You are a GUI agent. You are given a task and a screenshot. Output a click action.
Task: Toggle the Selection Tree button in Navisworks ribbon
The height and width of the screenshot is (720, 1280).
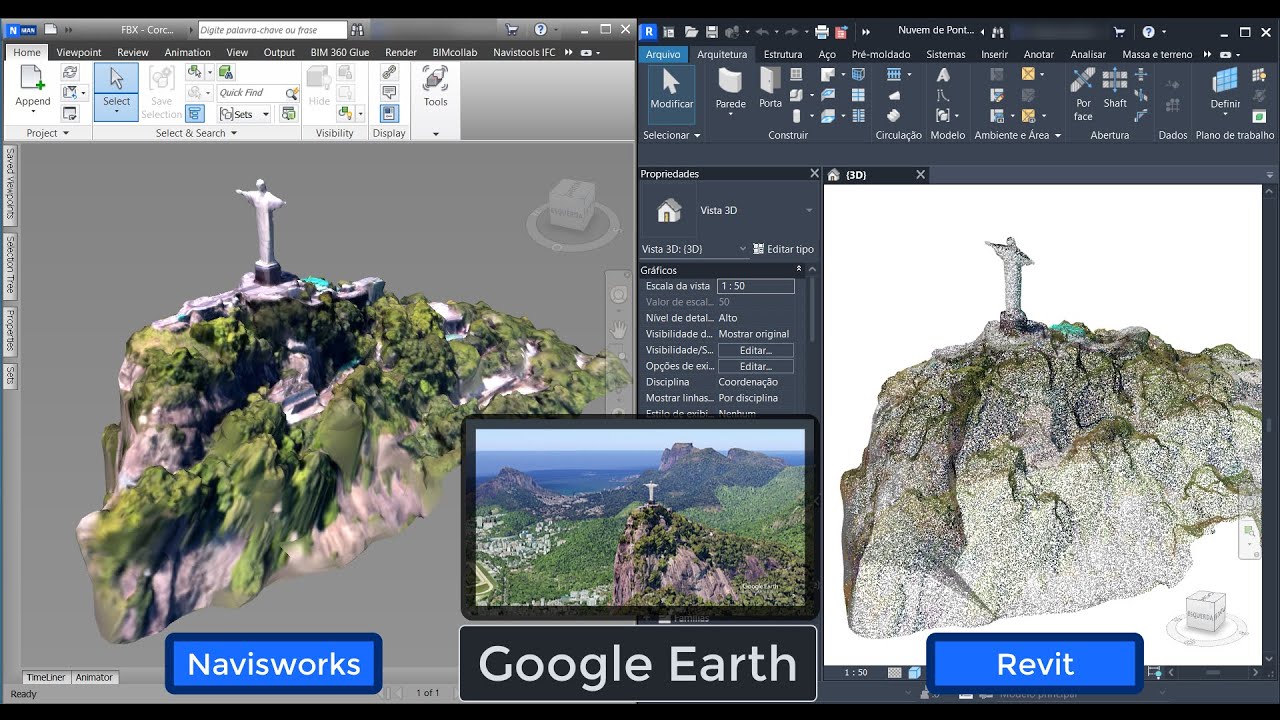point(196,114)
